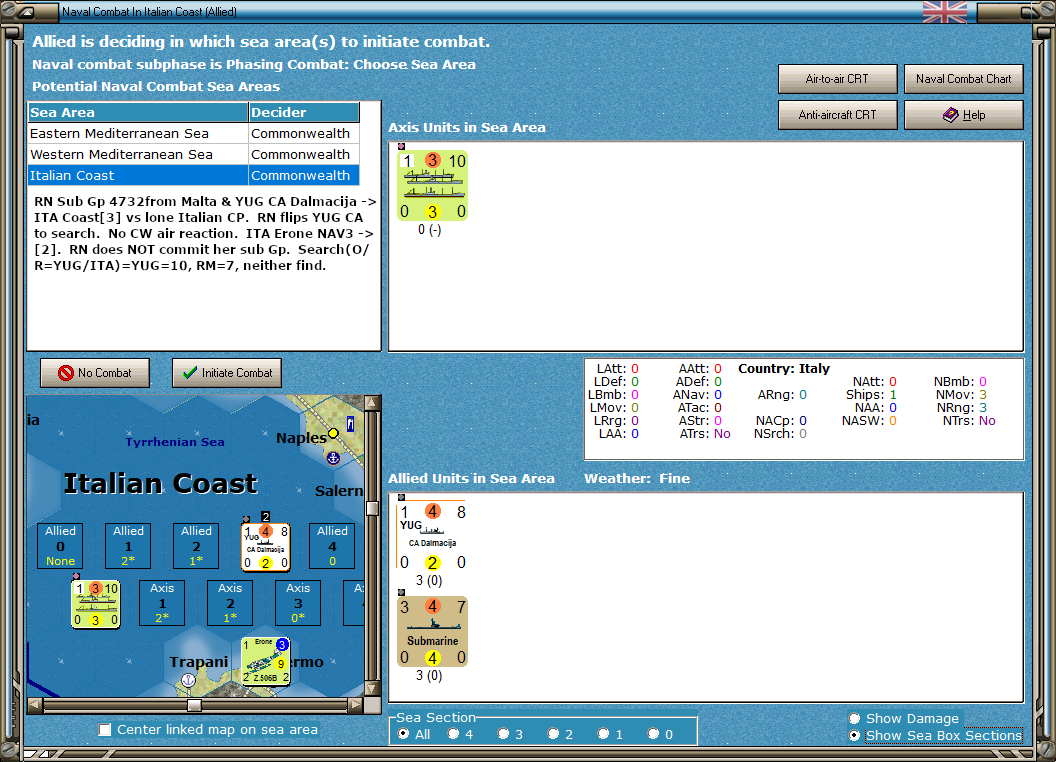Click map horizontal scrollbar right arrow

point(355,705)
